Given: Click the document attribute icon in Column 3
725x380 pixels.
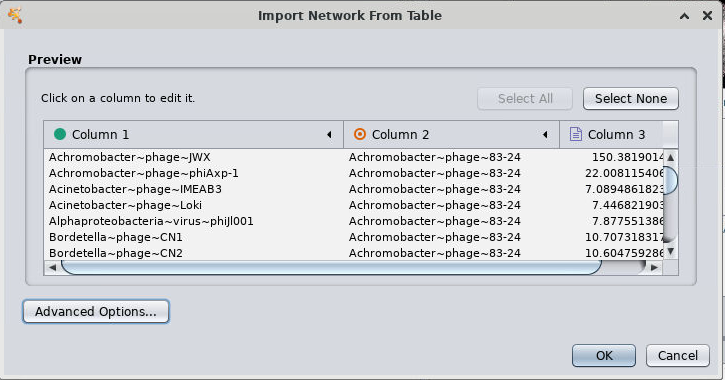Looking at the screenshot, I should pyautogui.click(x=576, y=134).
